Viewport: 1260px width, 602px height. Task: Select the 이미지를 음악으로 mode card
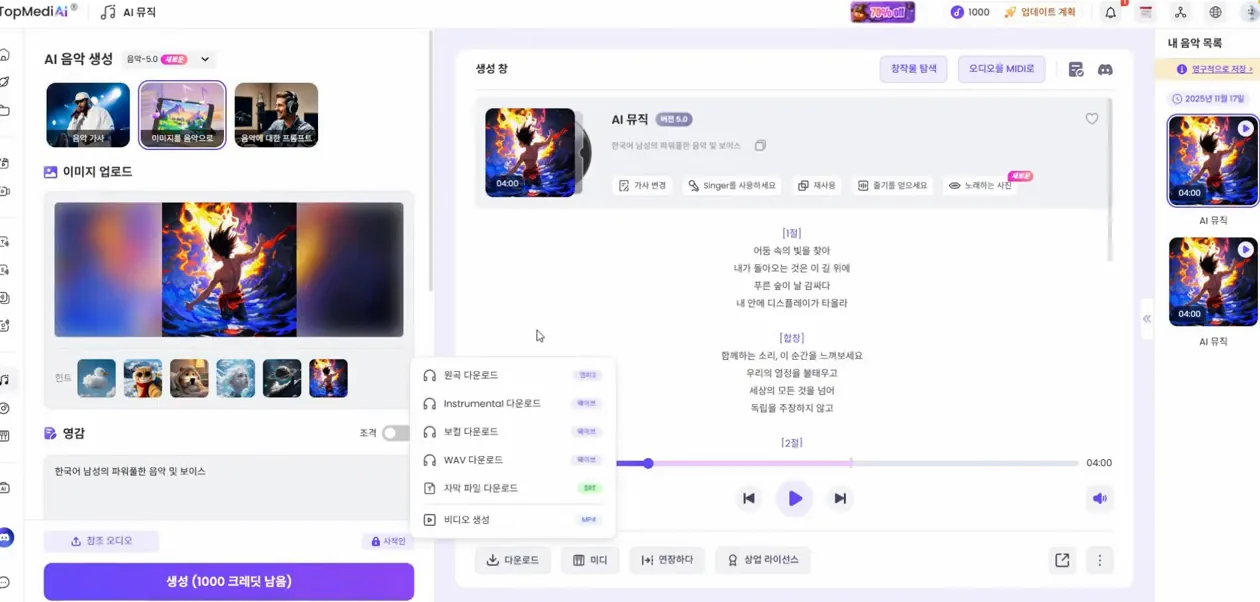(x=182, y=115)
